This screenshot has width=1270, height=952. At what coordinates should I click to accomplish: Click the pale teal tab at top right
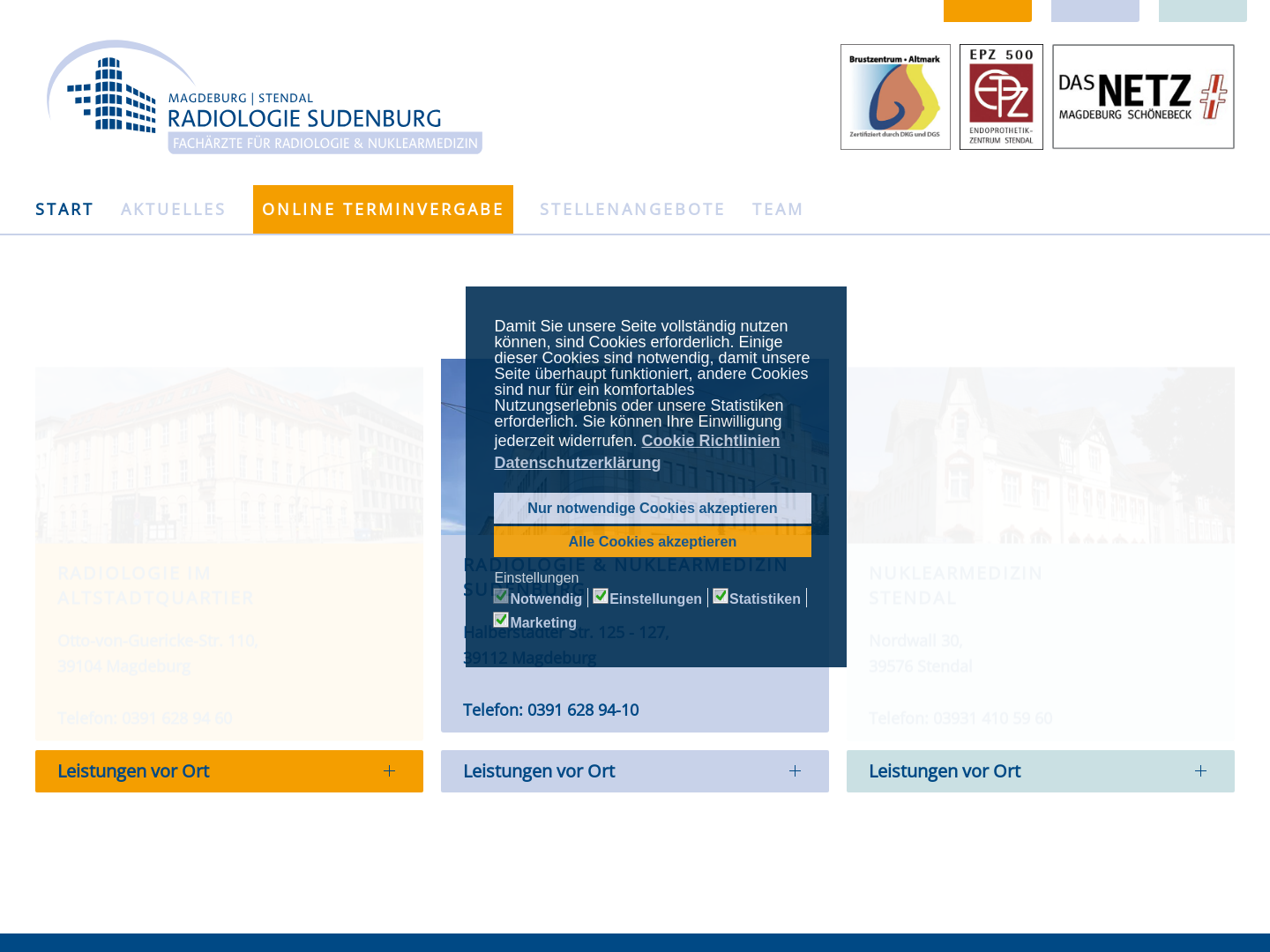point(1203,11)
